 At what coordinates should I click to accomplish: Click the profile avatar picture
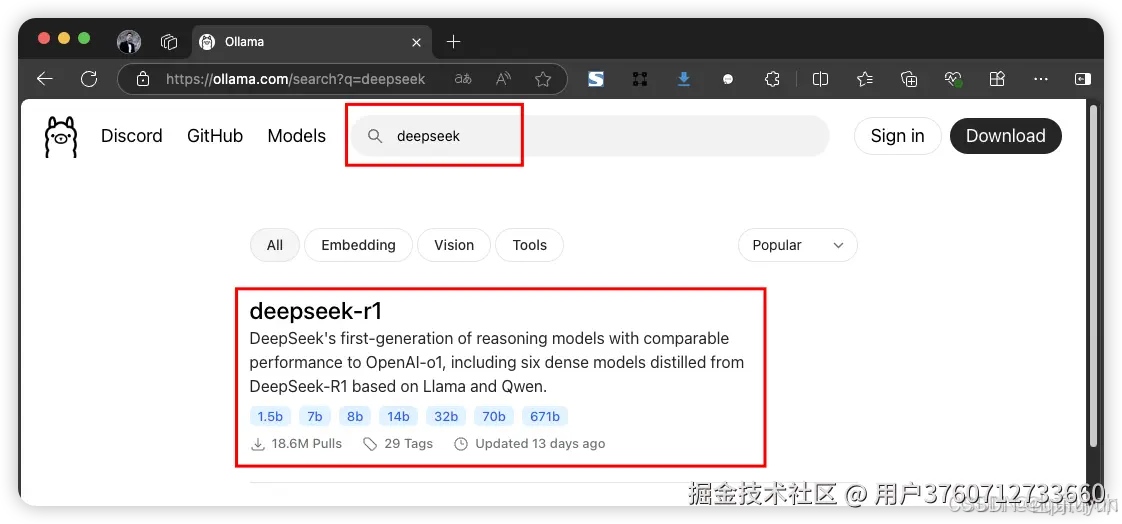[x=129, y=42]
